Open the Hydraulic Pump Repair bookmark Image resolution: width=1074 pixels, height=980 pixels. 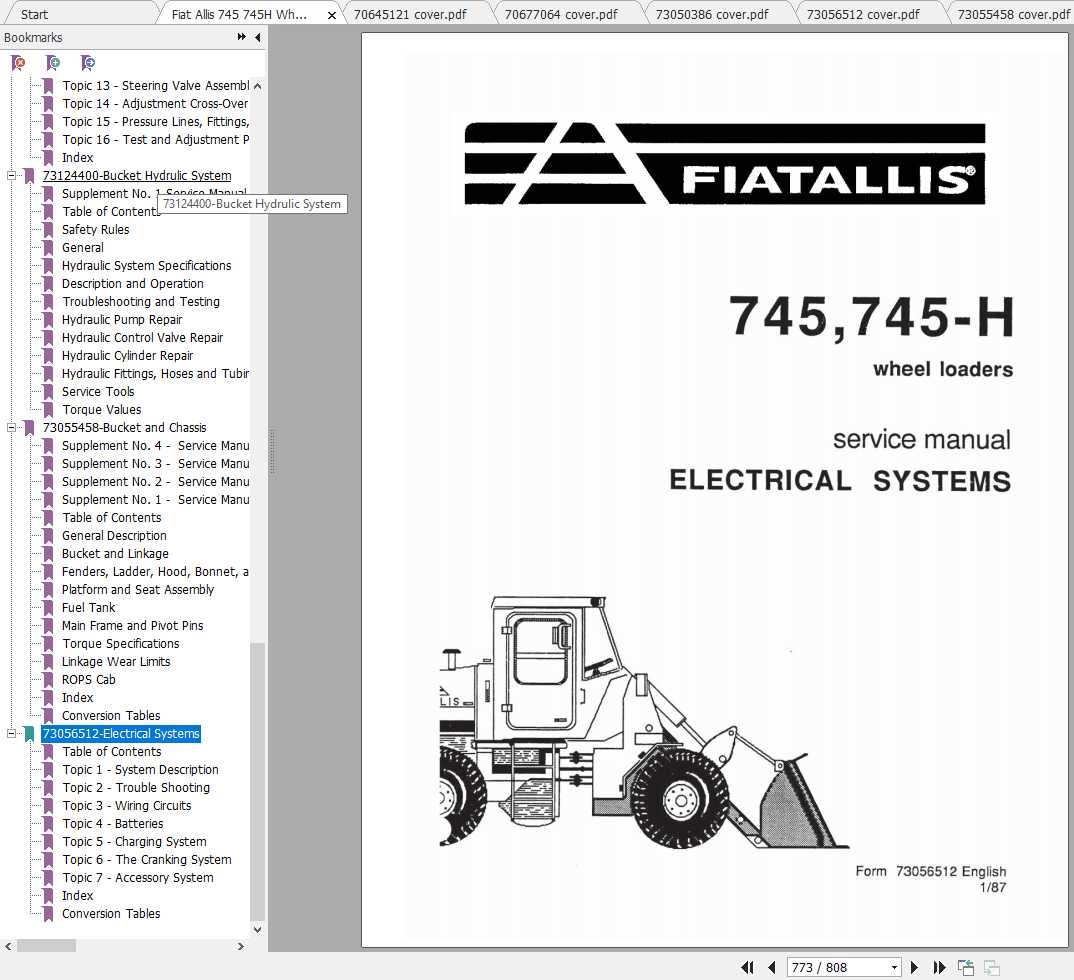point(122,320)
